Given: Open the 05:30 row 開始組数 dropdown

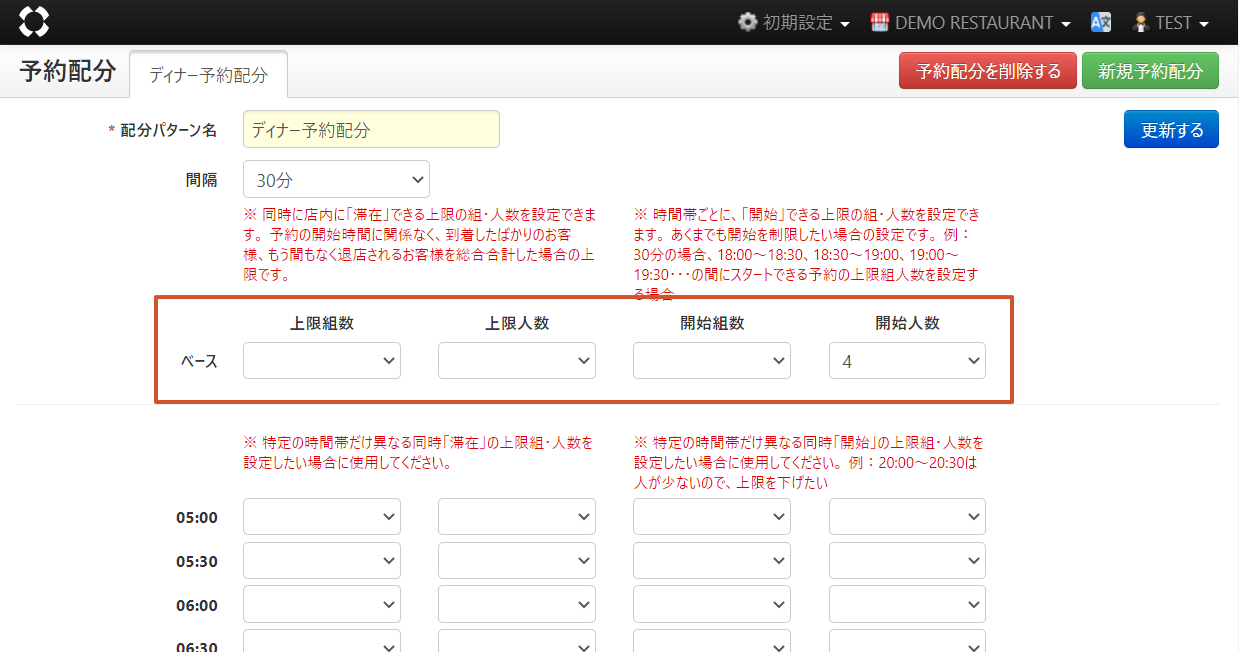Looking at the screenshot, I should tap(712, 561).
